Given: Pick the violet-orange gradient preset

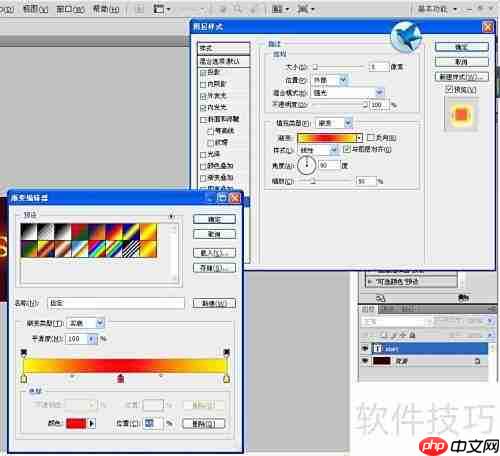Looking at the screenshot, I should [x=97, y=232].
